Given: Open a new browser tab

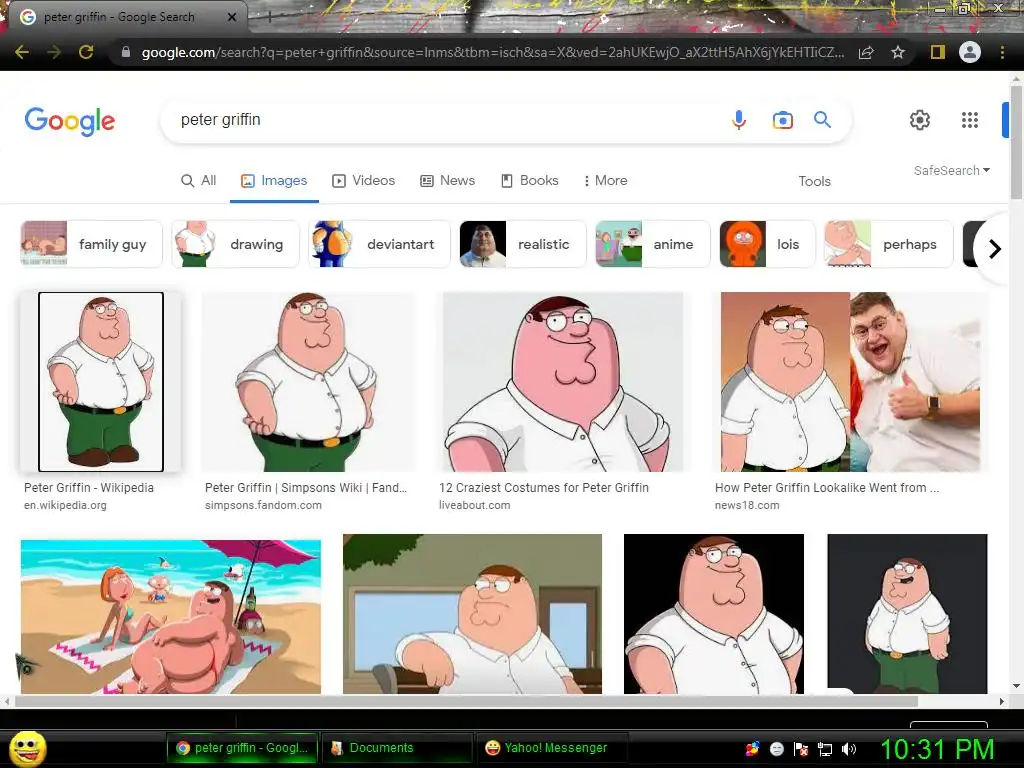Looking at the screenshot, I should pyautogui.click(x=269, y=18).
